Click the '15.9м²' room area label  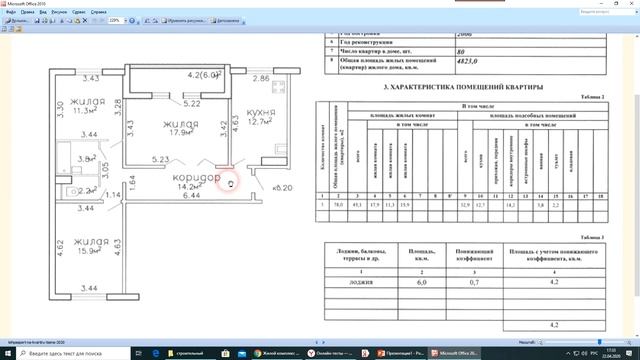(89, 251)
